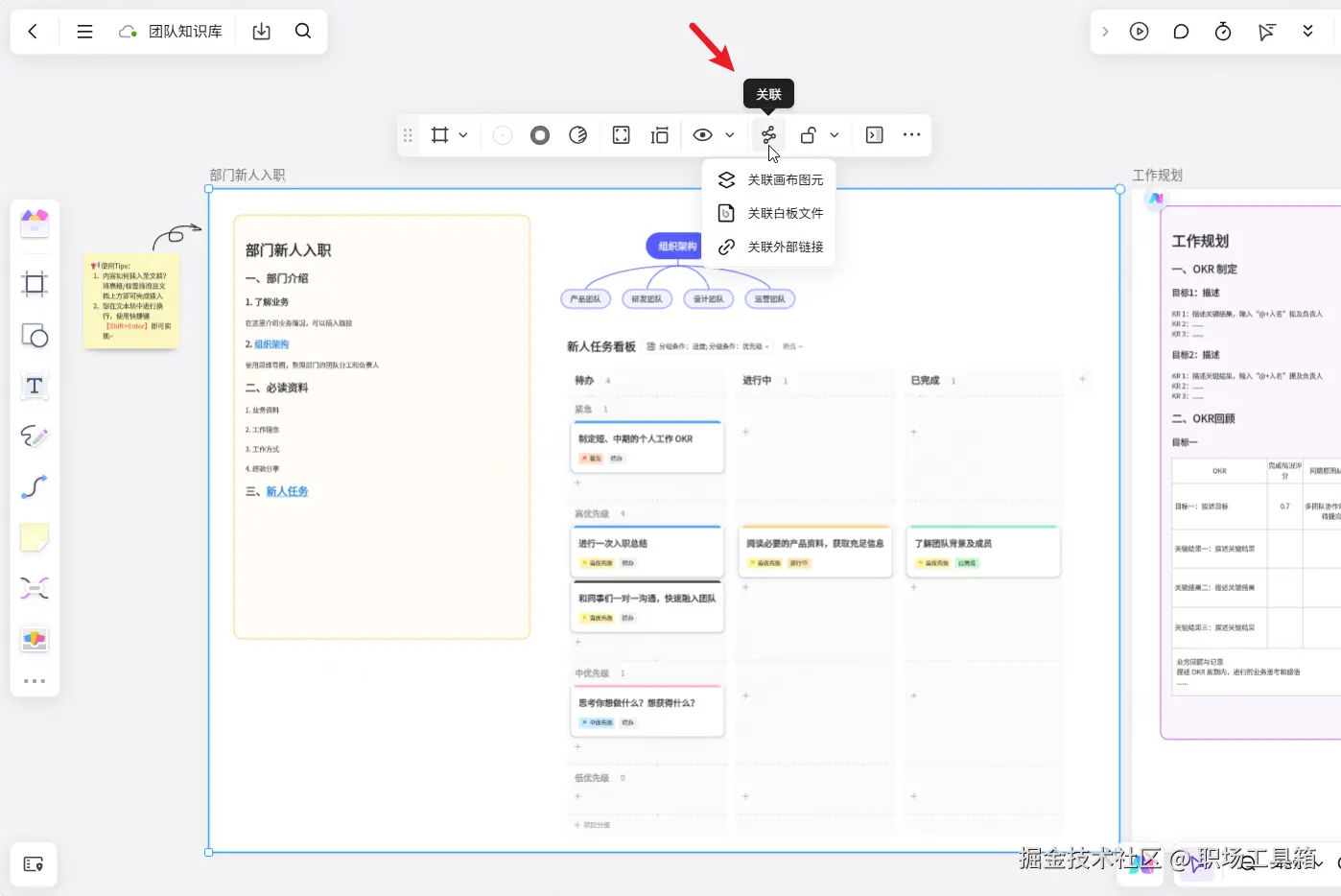
Task: Open the lock options dropdown arrow
Action: 835,135
